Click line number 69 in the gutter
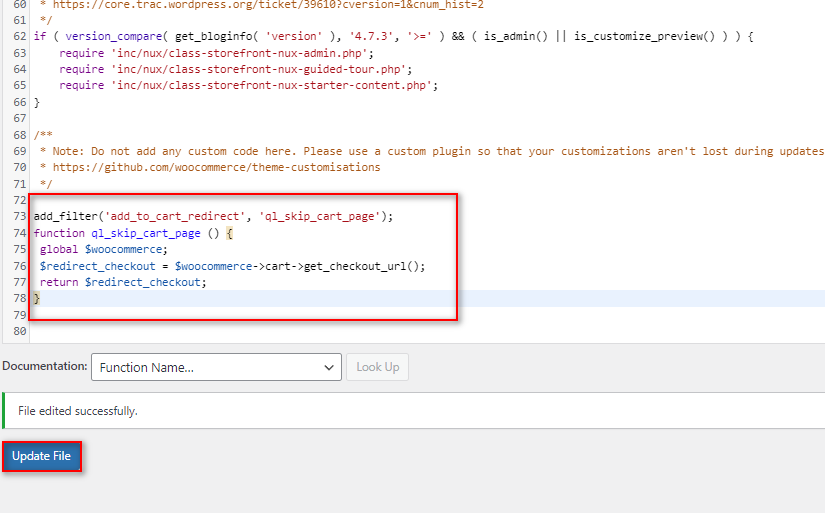The image size is (825, 513). pos(19,152)
